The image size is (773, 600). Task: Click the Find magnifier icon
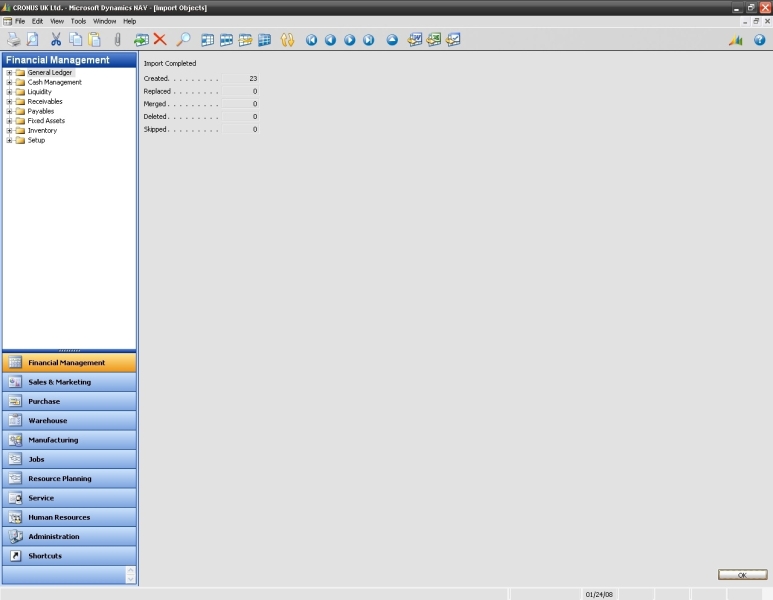183,40
